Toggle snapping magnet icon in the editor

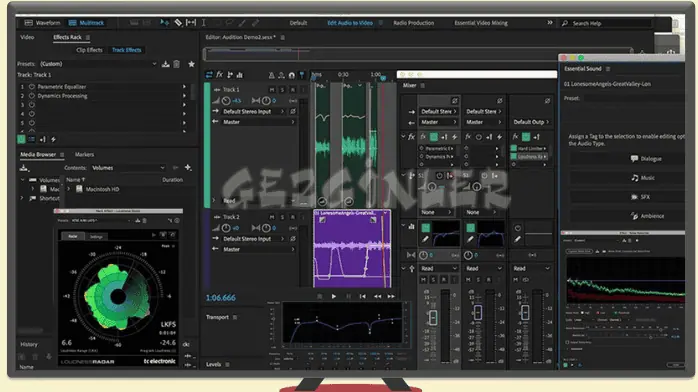[x=292, y=75]
